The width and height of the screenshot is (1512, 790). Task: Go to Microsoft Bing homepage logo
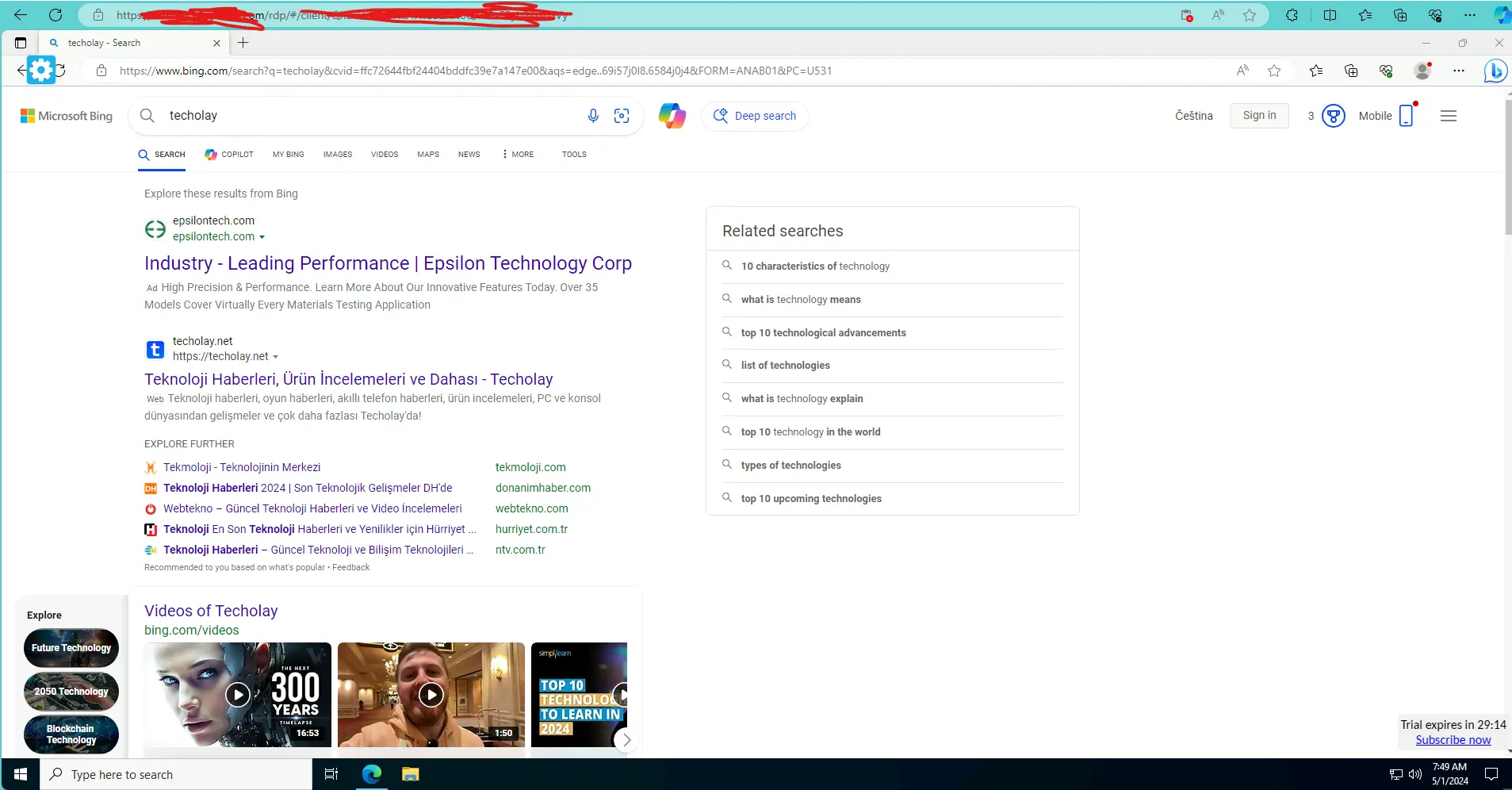pyautogui.click(x=67, y=116)
